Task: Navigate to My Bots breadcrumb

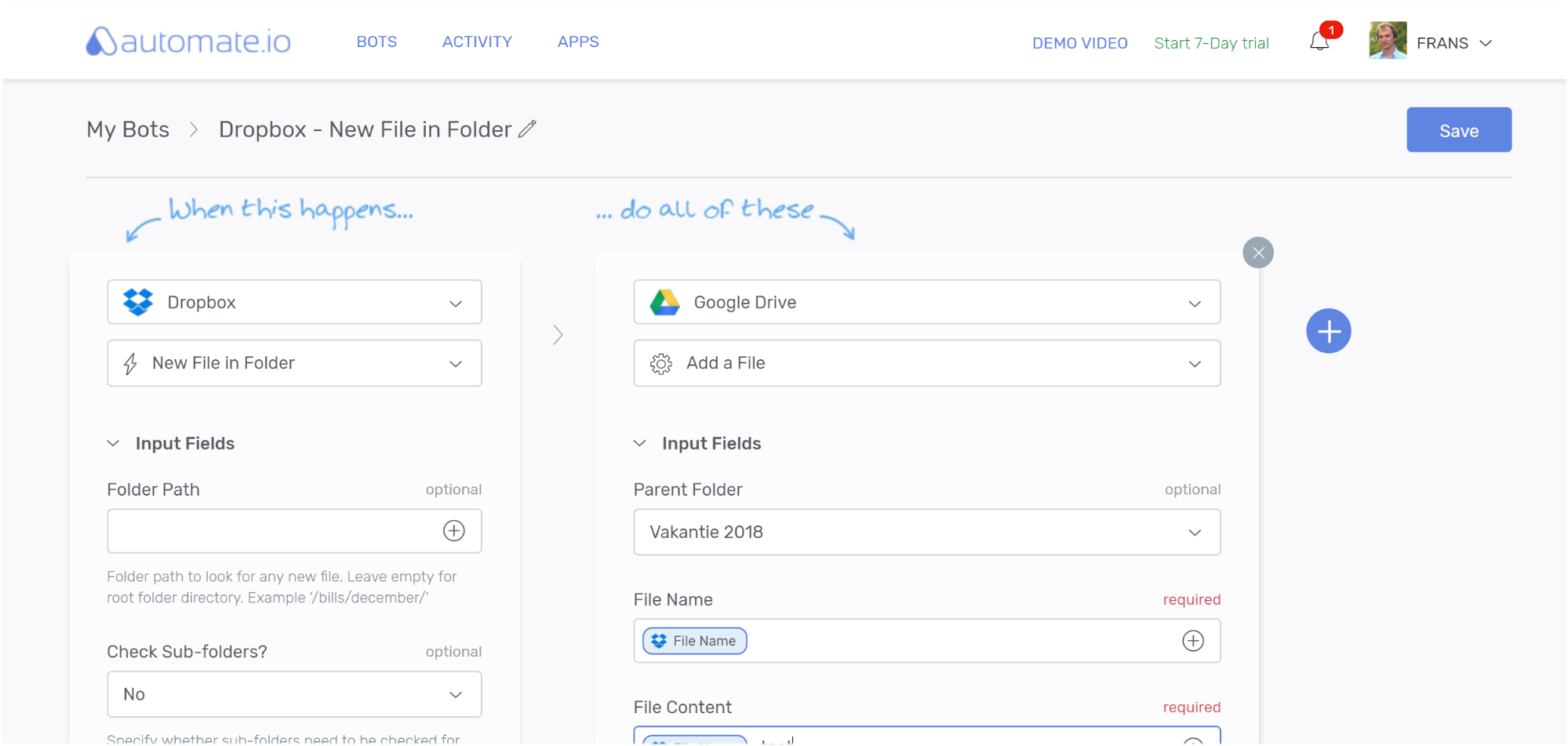Action: pyautogui.click(x=128, y=129)
